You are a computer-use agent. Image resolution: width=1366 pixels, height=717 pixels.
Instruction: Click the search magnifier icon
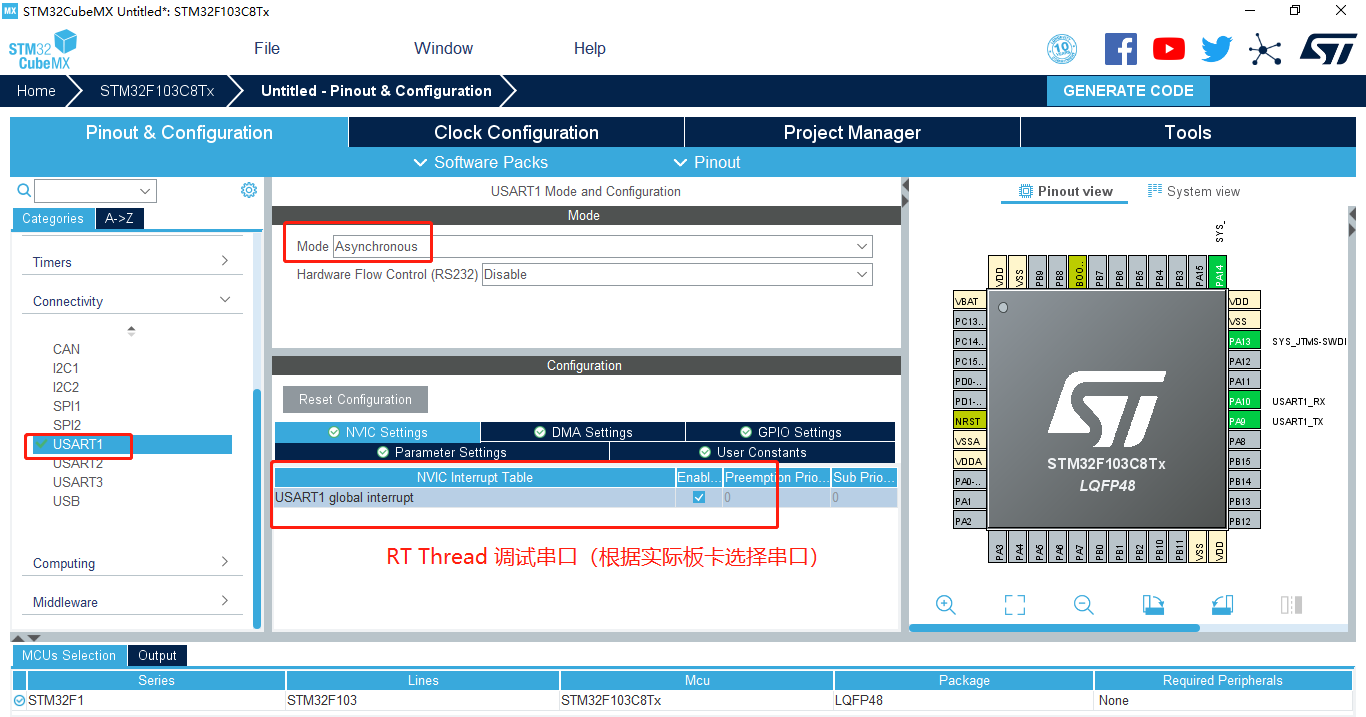point(25,190)
